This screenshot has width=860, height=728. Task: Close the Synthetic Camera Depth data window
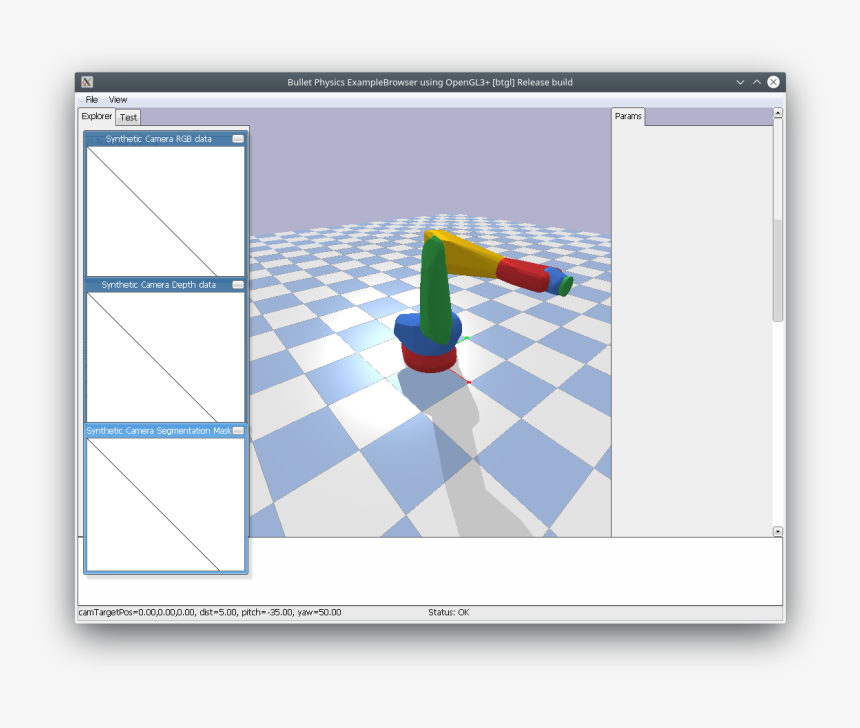pos(238,285)
